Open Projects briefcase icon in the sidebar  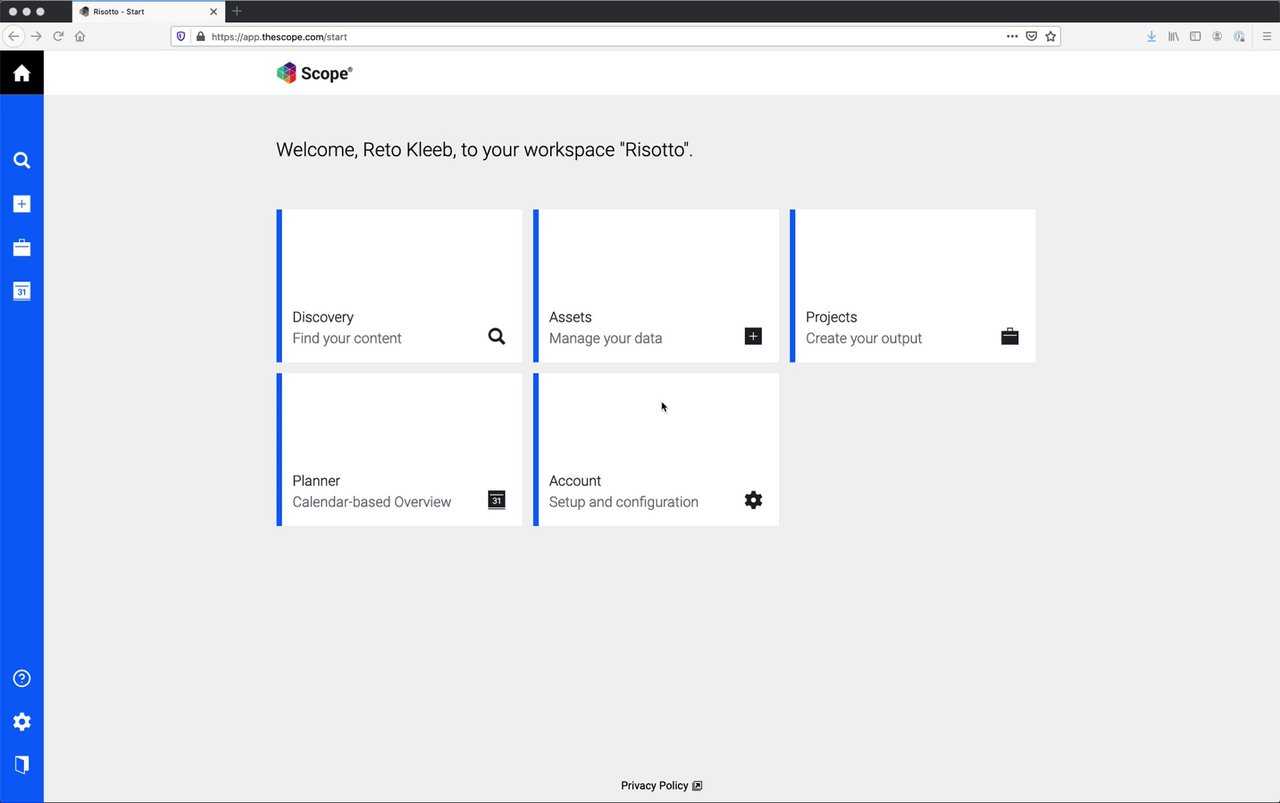click(21, 247)
